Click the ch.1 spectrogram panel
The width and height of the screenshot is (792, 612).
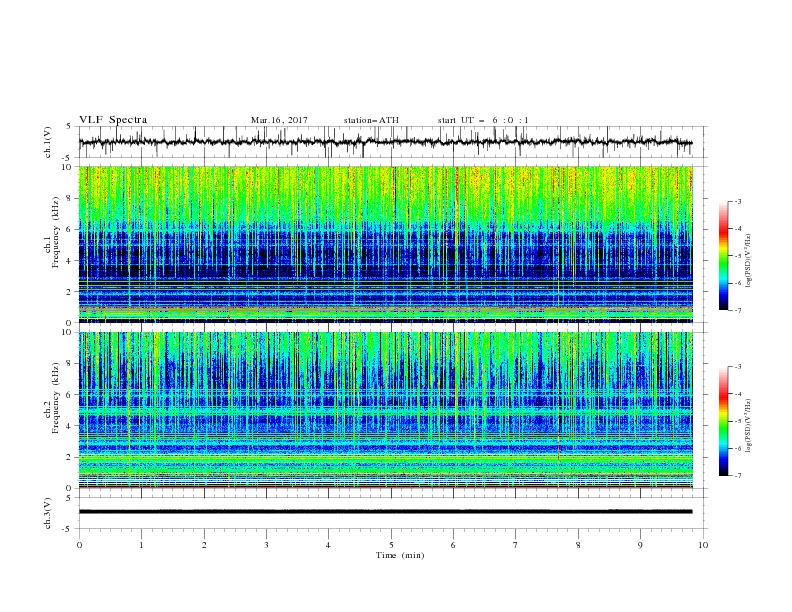385,244
